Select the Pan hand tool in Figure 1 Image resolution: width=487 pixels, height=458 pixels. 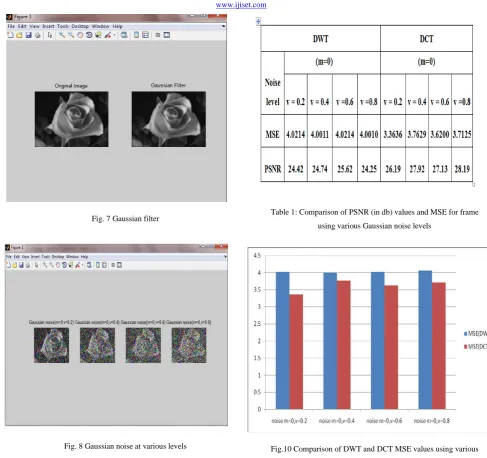pyautogui.click(x=58, y=265)
